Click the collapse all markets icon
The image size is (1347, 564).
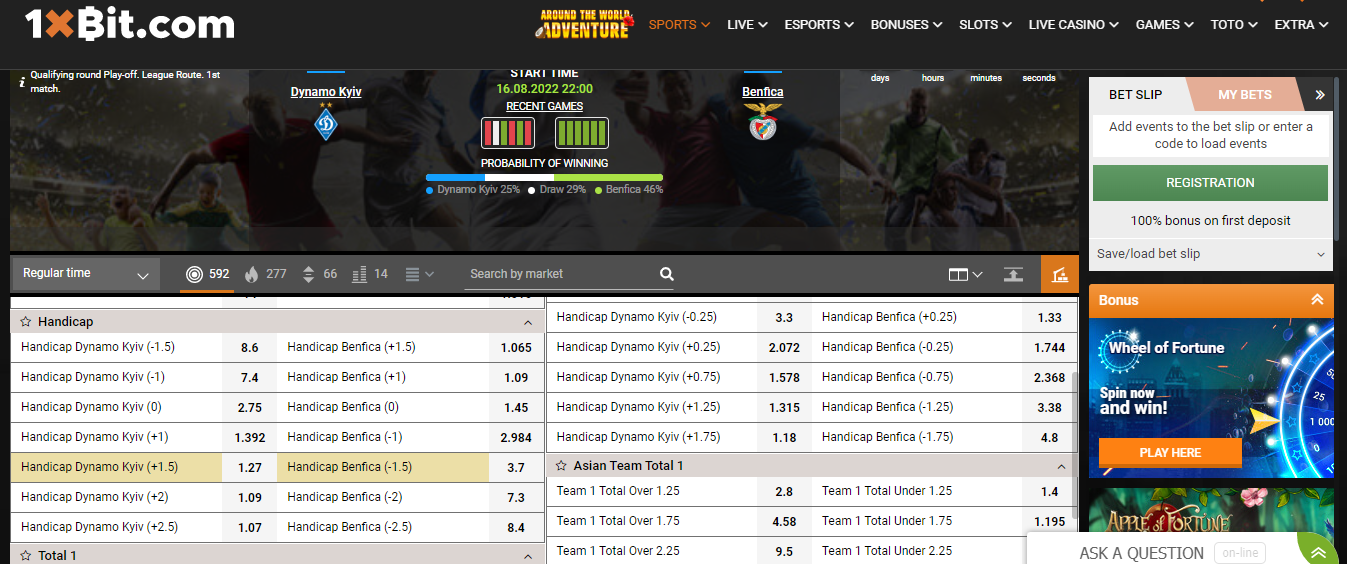(1013, 274)
